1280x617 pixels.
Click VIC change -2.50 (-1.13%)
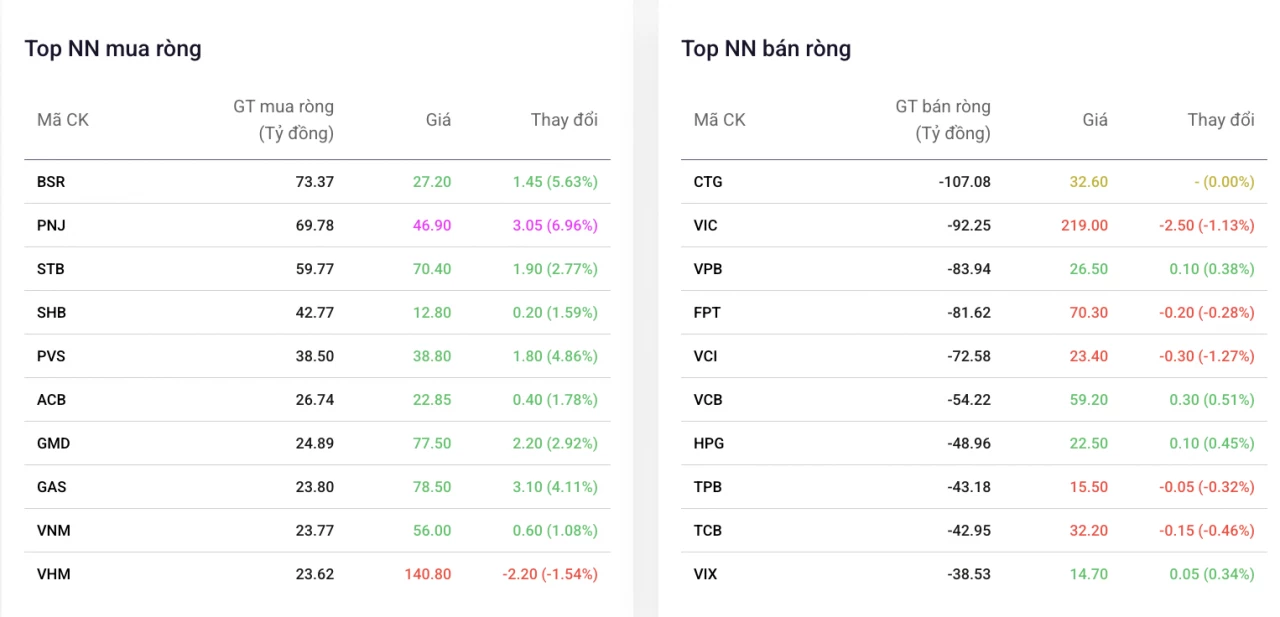pyautogui.click(x=1207, y=225)
